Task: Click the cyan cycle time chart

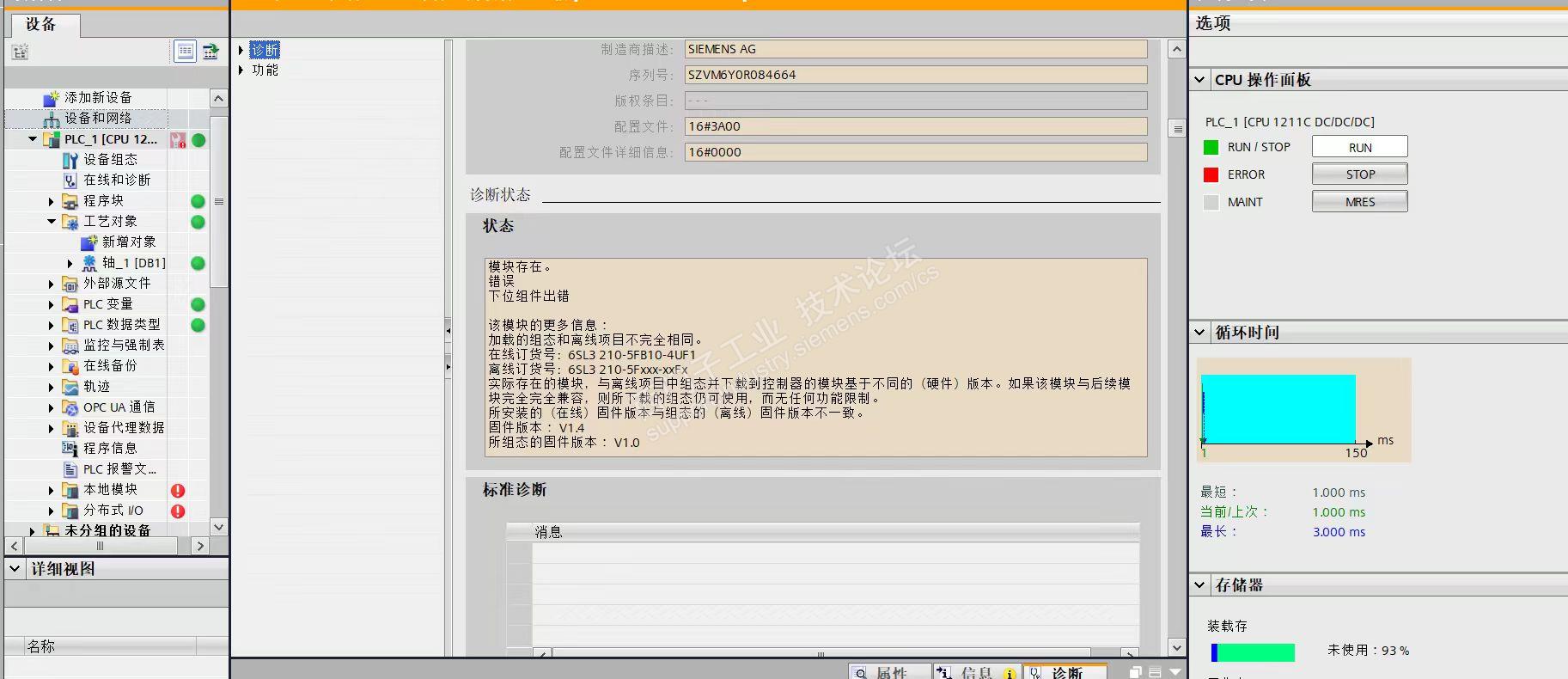Action: pos(1278,409)
